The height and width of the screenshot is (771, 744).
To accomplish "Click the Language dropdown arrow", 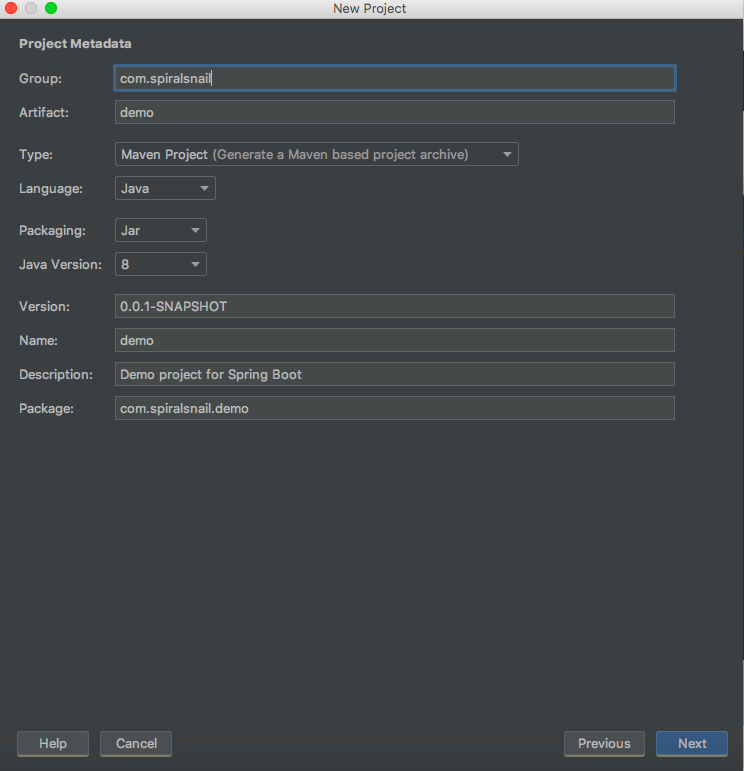I will (204, 188).
